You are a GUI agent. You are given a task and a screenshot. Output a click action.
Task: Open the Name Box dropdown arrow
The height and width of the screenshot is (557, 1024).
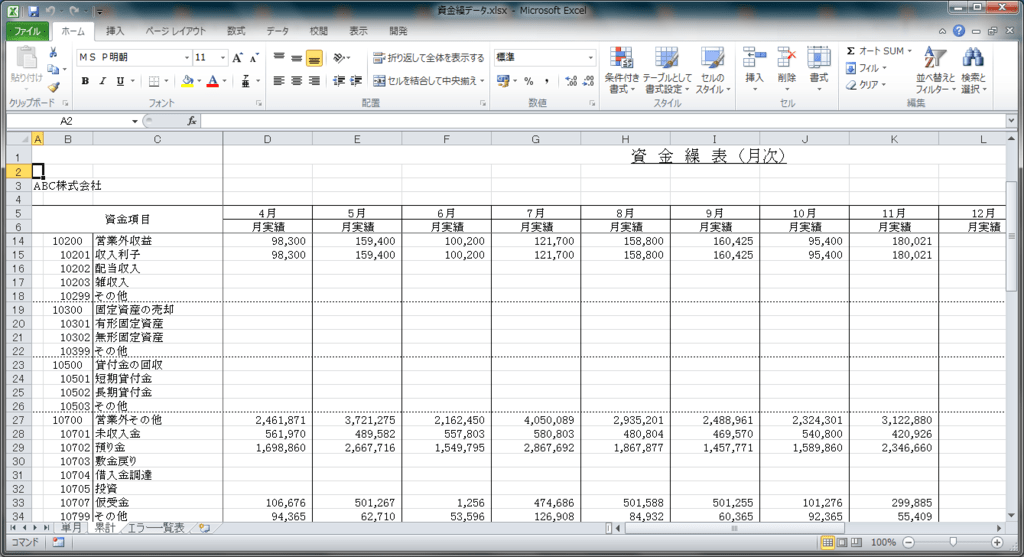[135, 121]
